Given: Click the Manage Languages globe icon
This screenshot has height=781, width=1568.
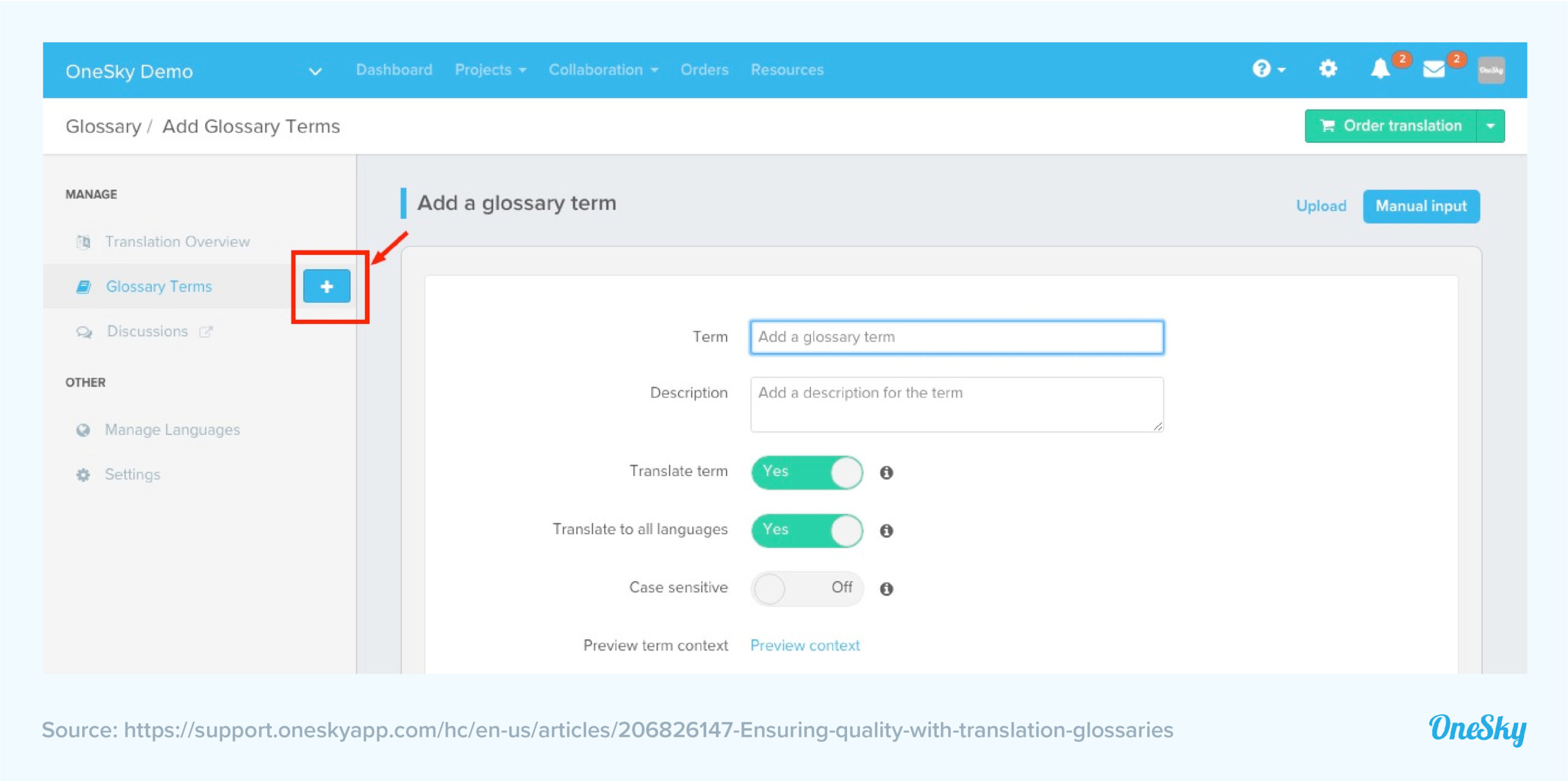Looking at the screenshot, I should coord(83,430).
